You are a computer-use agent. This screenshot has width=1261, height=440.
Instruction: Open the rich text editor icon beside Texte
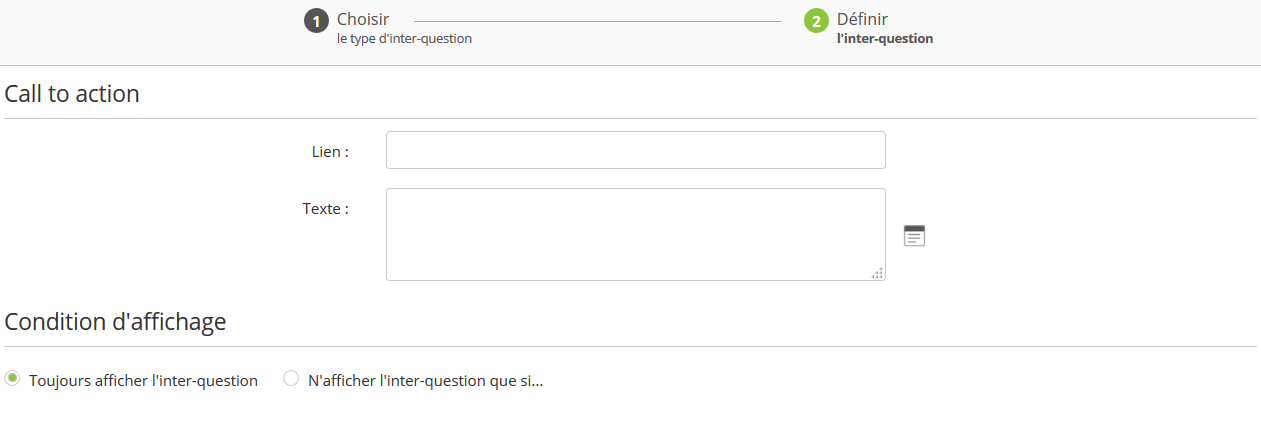914,236
